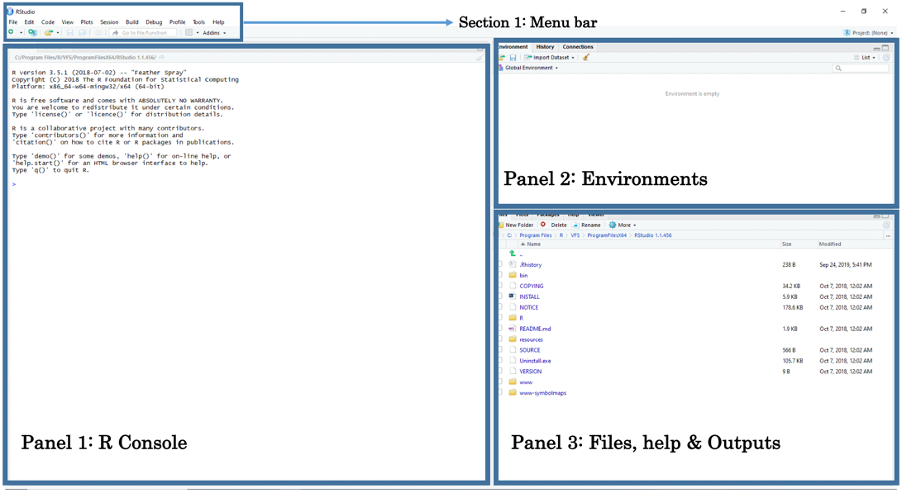Click the New File icon in the toolbar

pyautogui.click(x=11, y=33)
